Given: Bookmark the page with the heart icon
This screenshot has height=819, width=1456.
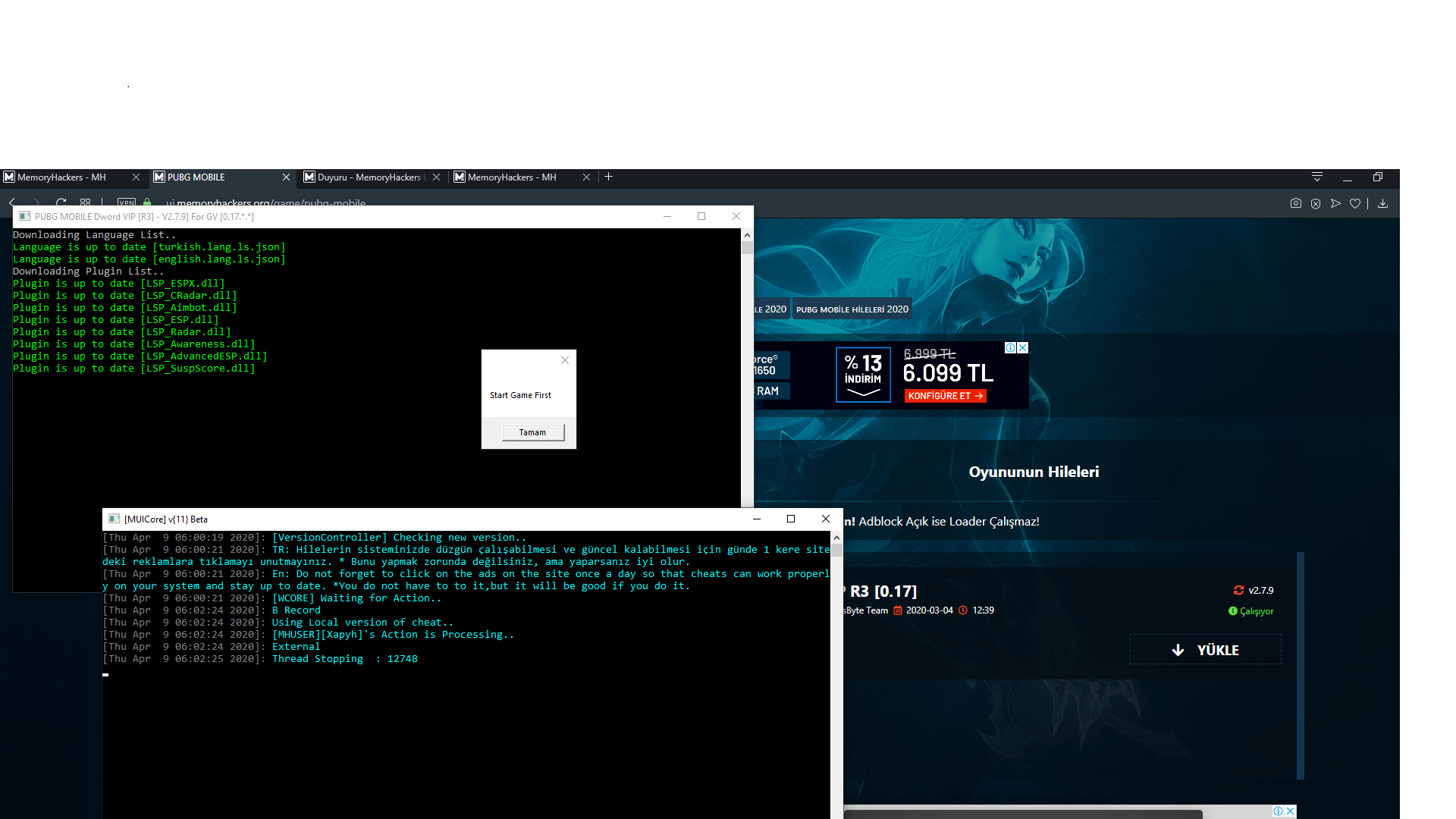Looking at the screenshot, I should [1355, 203].
